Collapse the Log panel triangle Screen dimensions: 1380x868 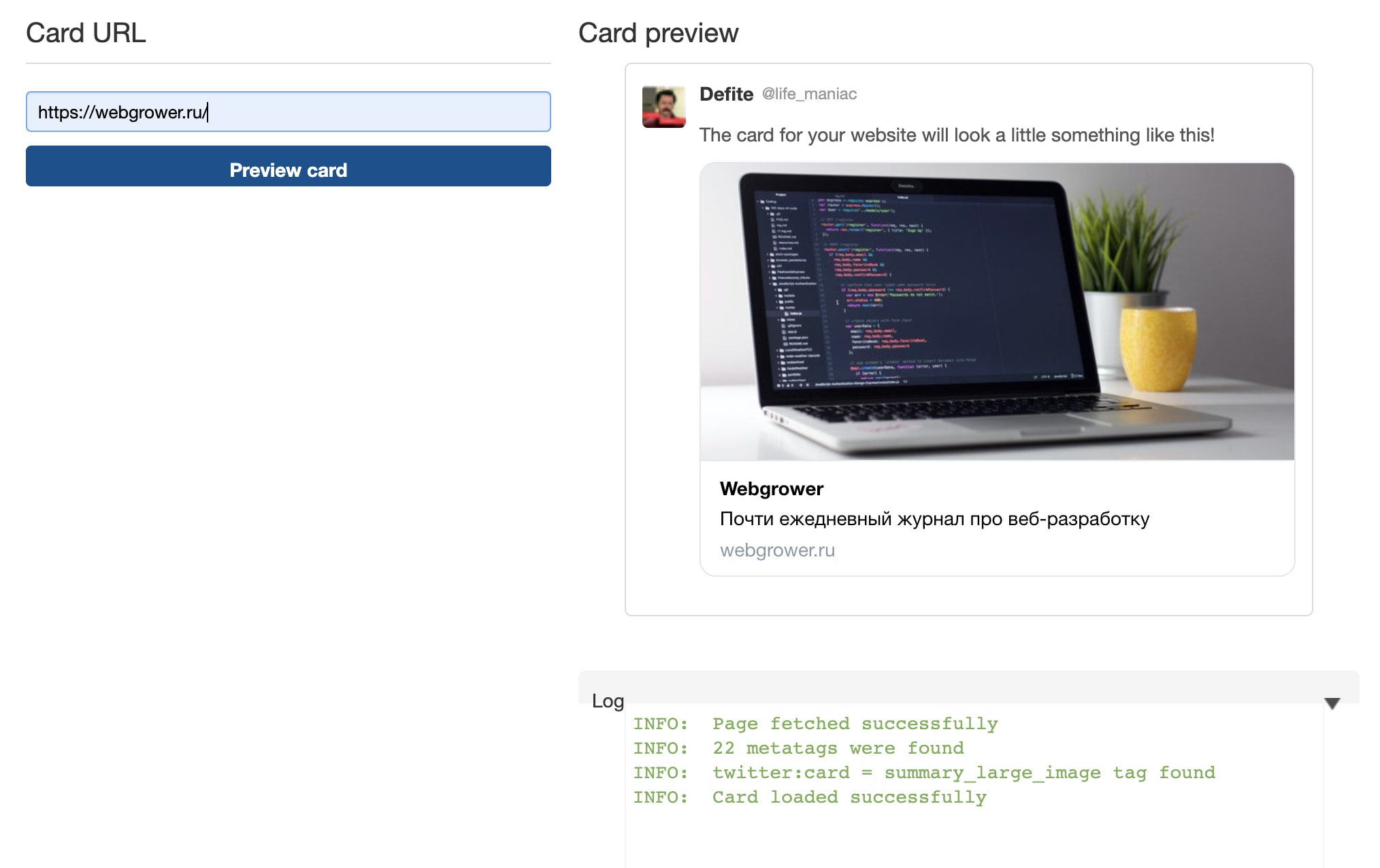pos(1332,703)
